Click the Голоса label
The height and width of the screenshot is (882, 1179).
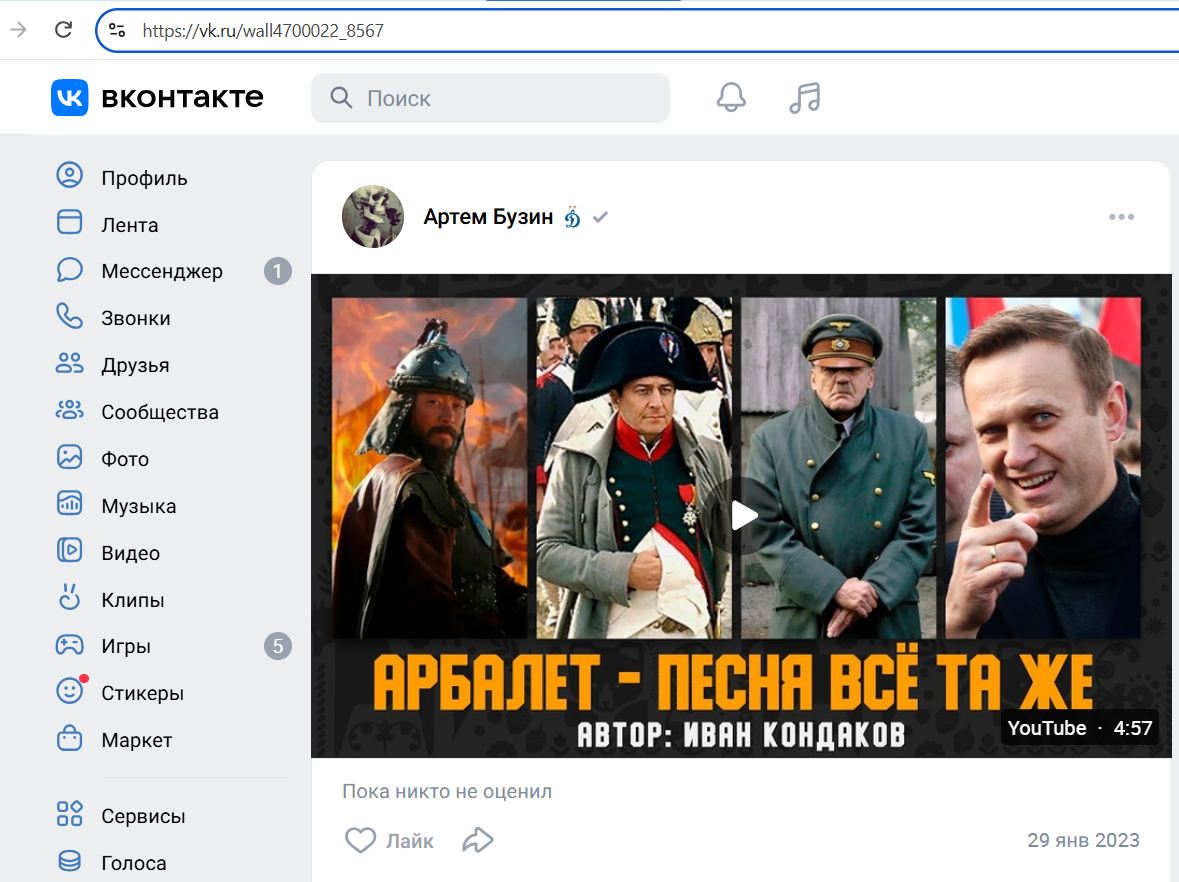tap(133, 863)
